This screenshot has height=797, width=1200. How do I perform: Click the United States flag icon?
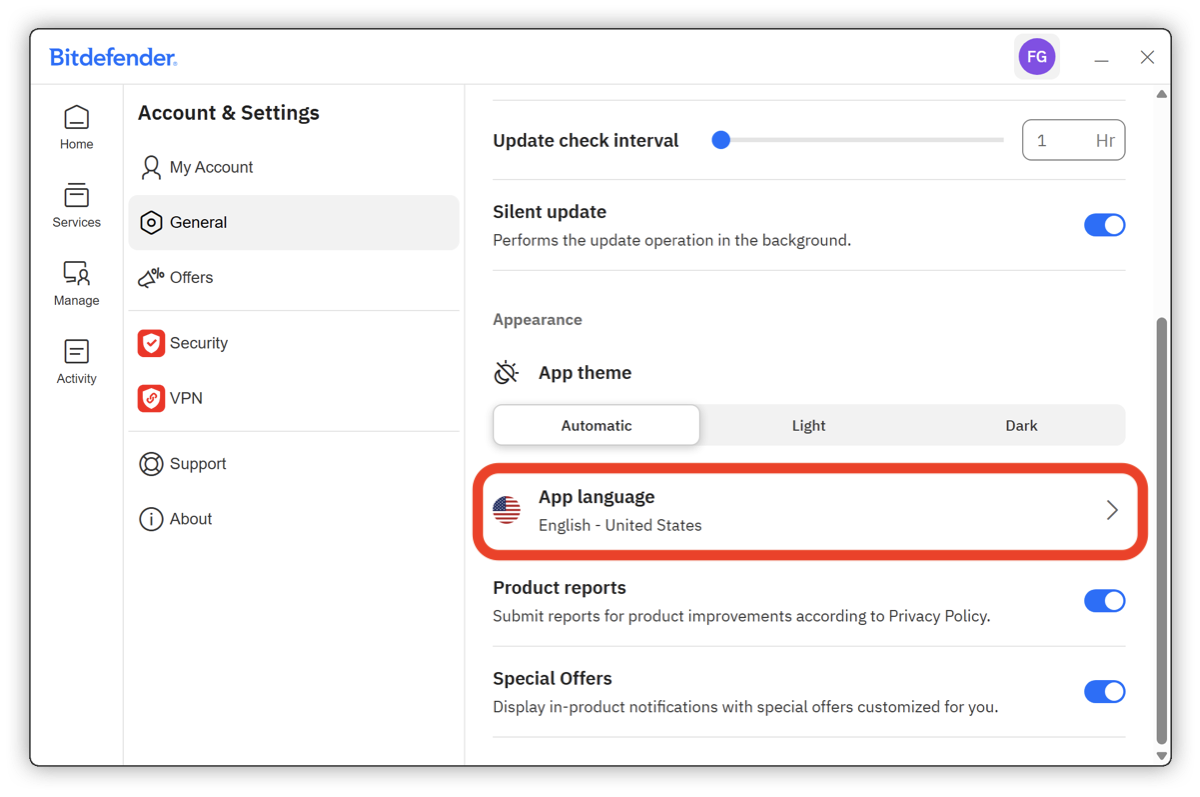(x=507, y=510)
